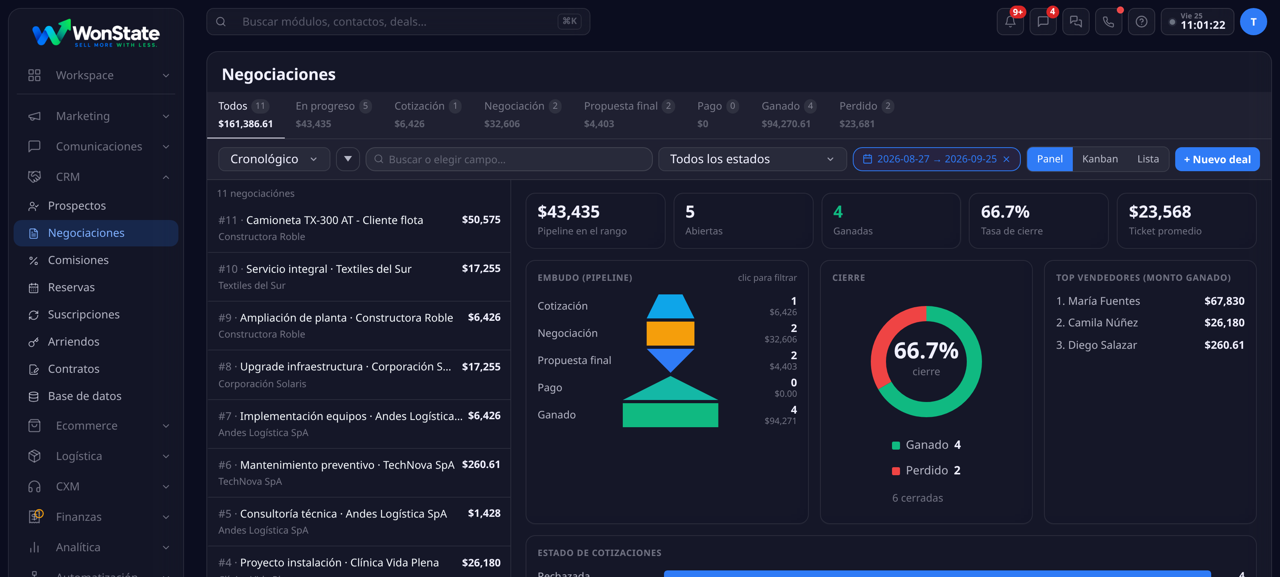Filter by orange Negociación funnel segment
Screen dimensions: 1280x577
(x=670, y=333)
